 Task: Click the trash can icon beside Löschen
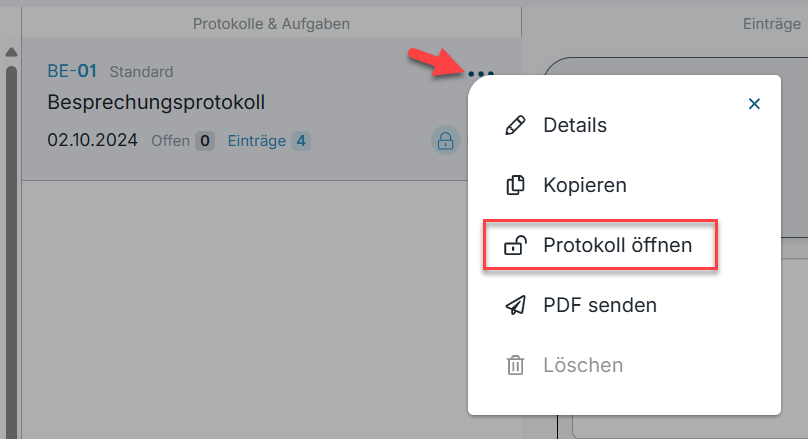coord(515,365)
